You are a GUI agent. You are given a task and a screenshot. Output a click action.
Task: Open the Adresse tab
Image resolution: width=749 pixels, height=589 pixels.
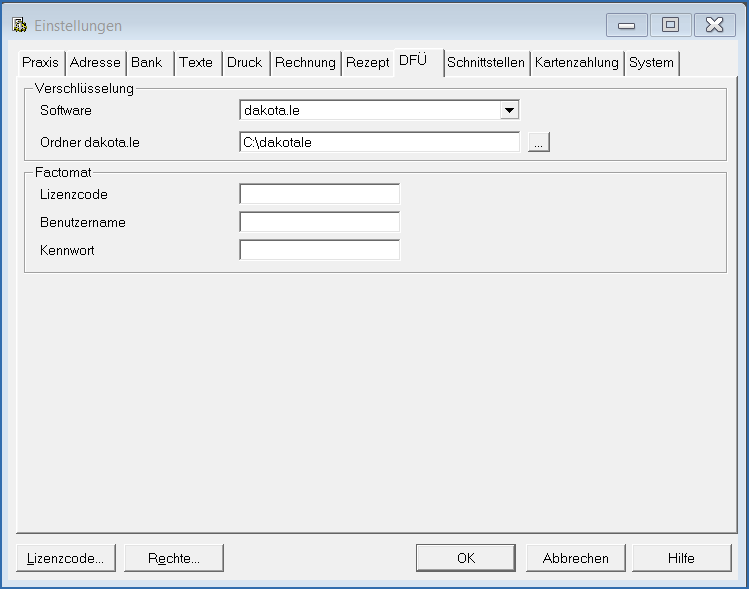95,63
